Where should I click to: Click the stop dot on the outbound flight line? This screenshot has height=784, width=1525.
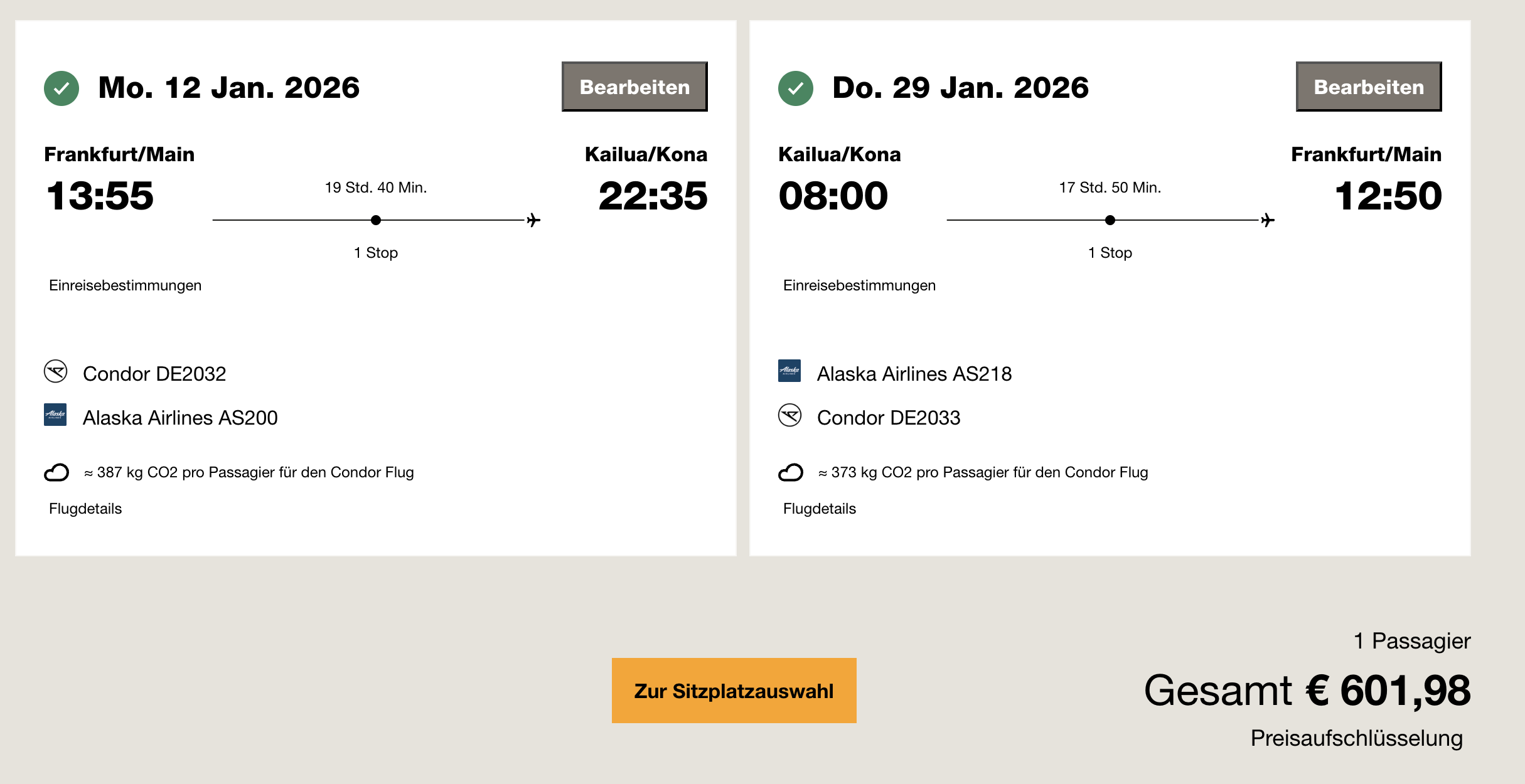click(x=376, y=220)
